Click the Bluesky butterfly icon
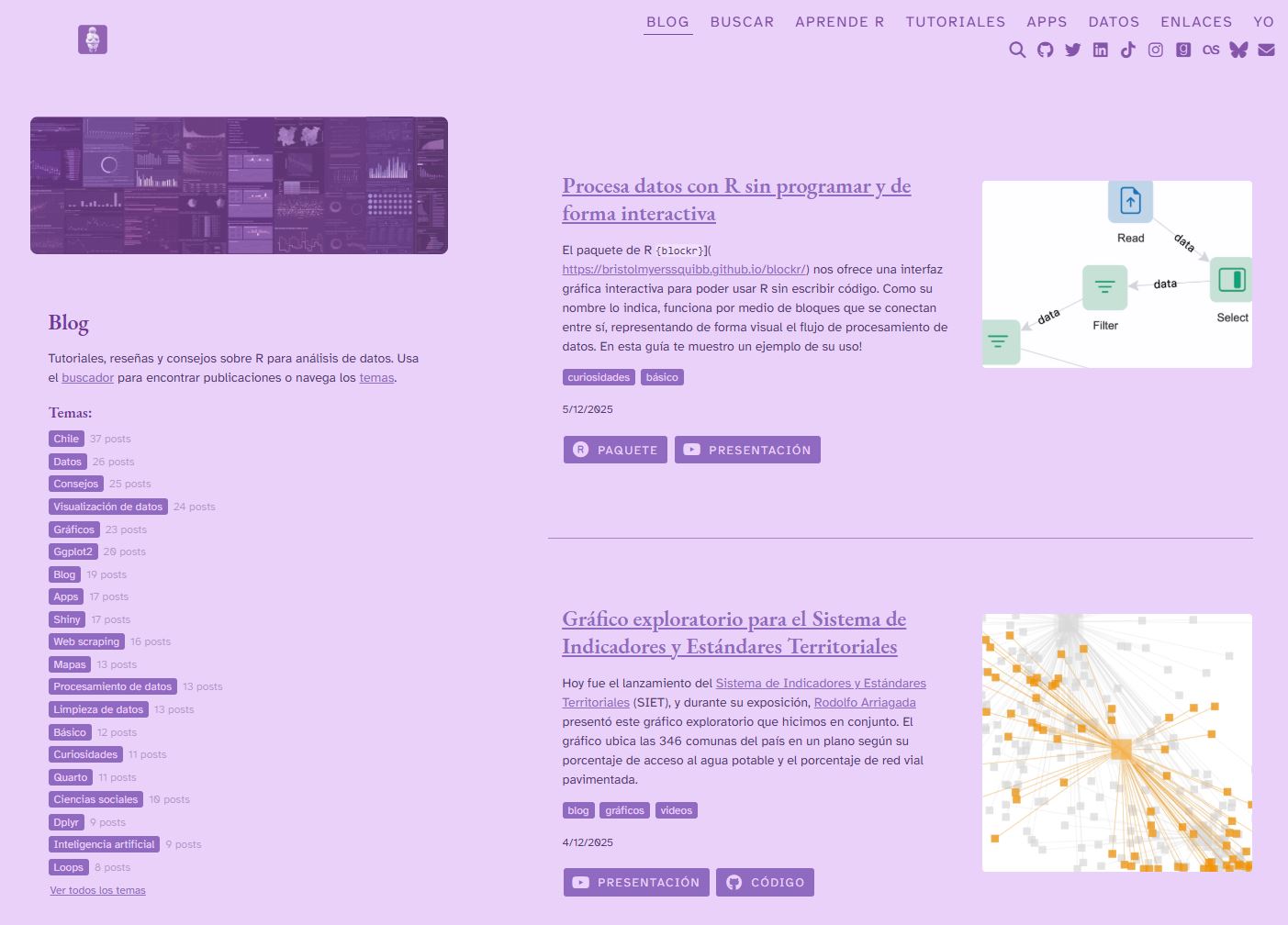Screen dimensions: 1288x925 tap(1238, 50)
